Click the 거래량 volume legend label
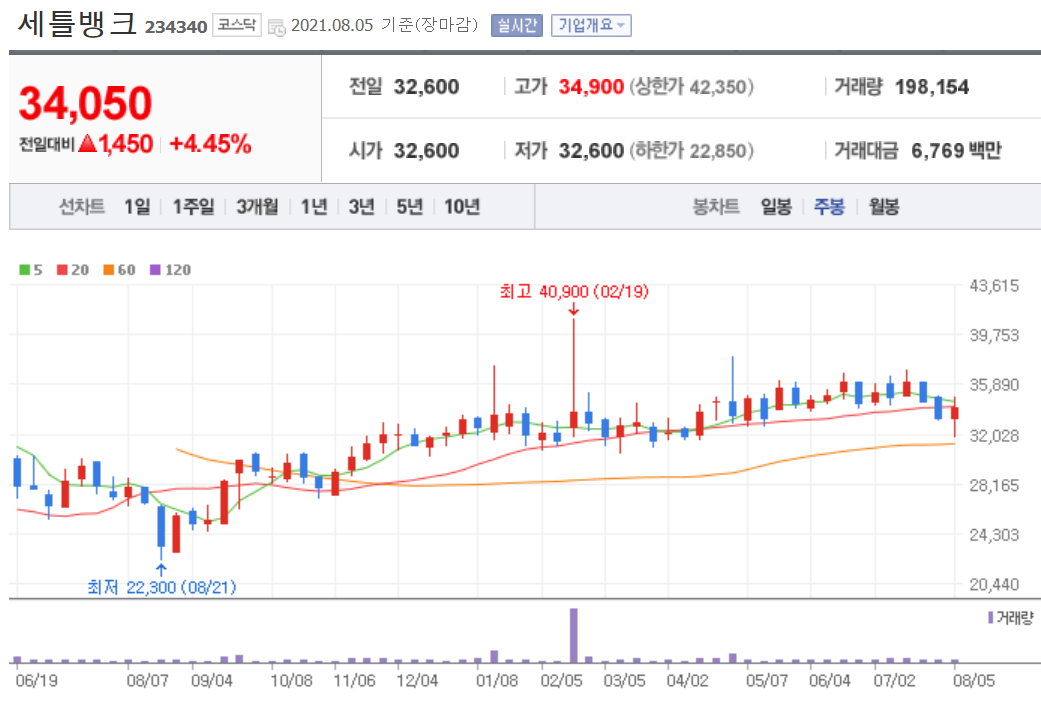The width and height of the screenshot is (1041, 701). point(1010,618)
